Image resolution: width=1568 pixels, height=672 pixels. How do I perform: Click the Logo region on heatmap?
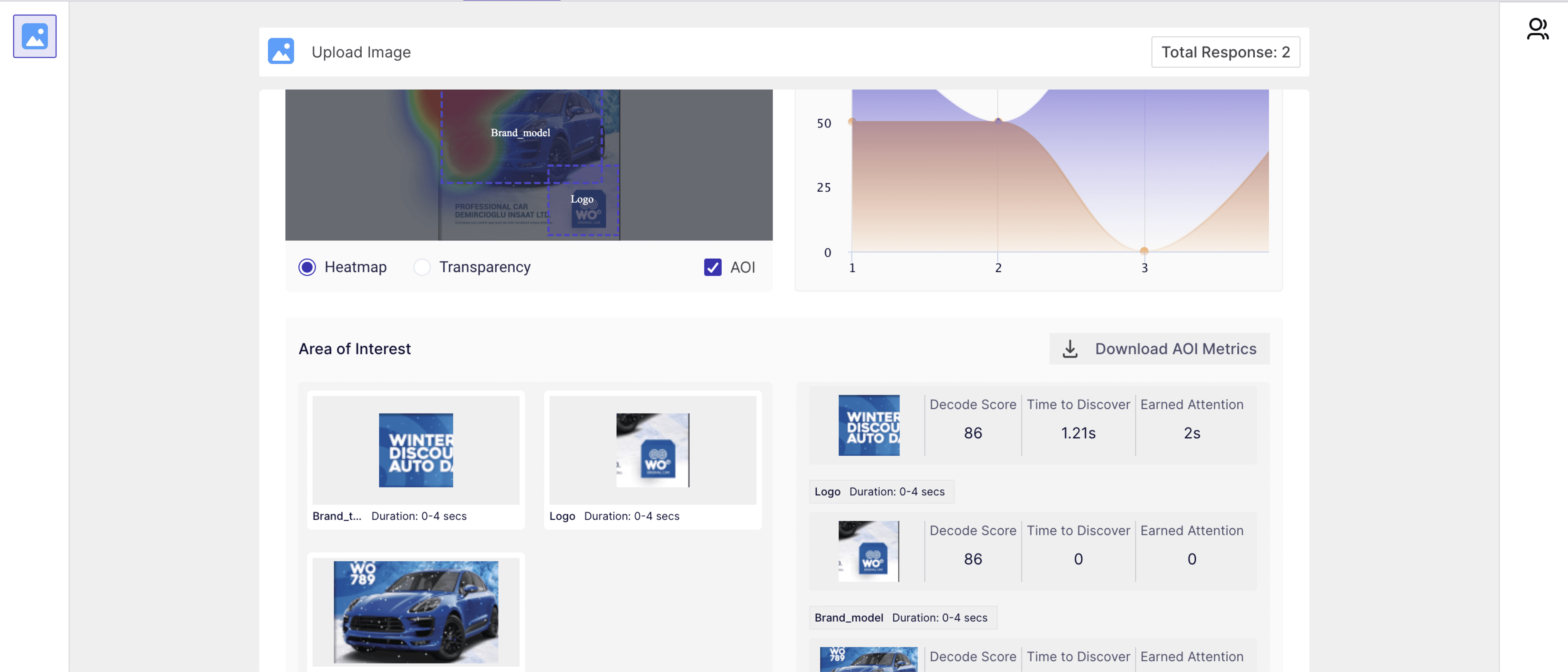tap(583, 201)
